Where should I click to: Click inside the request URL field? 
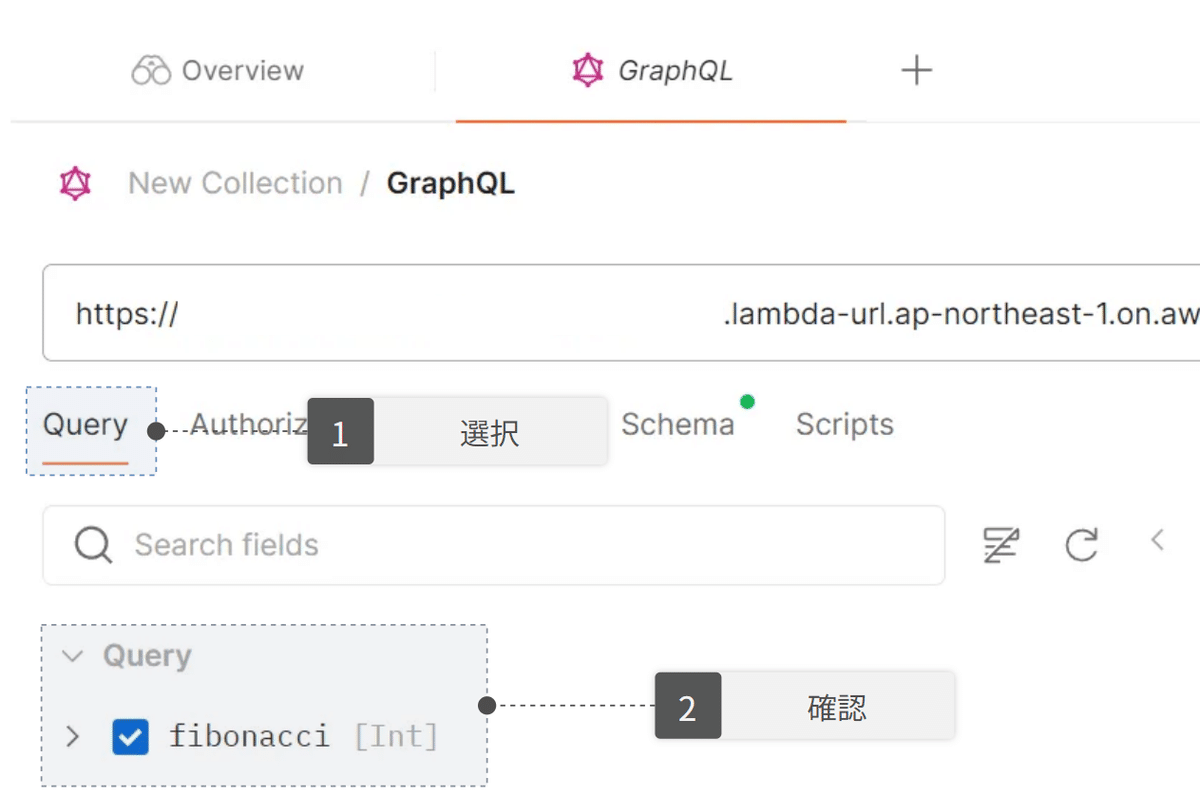click(600, 312)
